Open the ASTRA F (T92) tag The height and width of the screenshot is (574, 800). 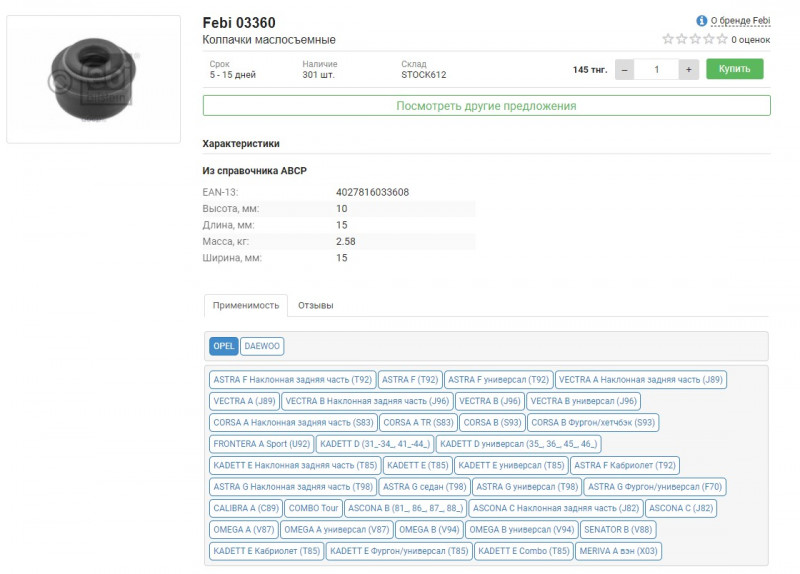pyautogui.click(x=410, y=380)
